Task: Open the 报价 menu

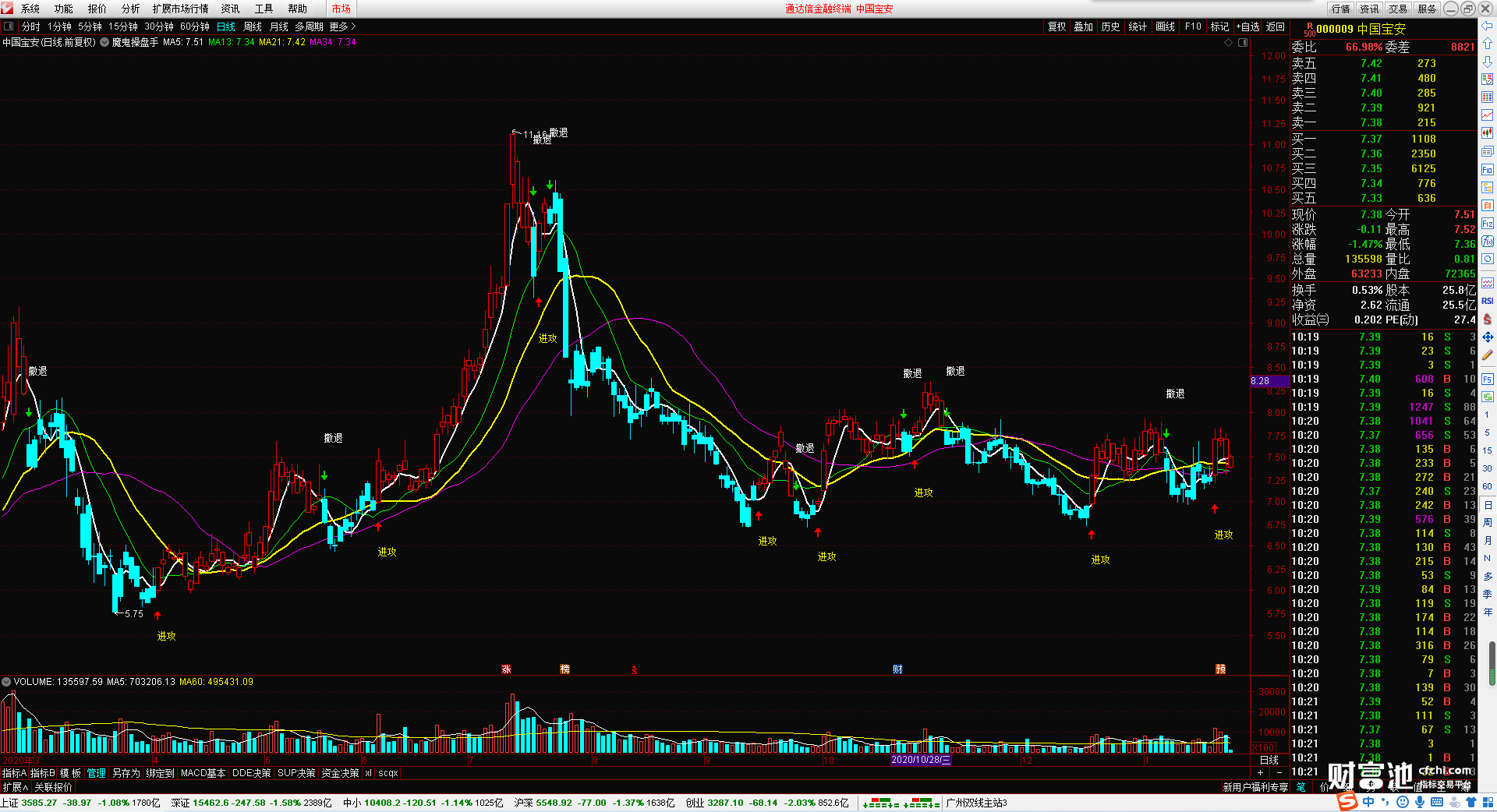Action: click(x=97, y=9)
